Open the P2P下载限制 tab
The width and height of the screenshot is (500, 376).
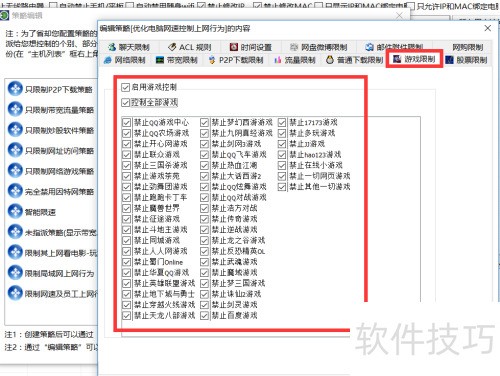236,60
